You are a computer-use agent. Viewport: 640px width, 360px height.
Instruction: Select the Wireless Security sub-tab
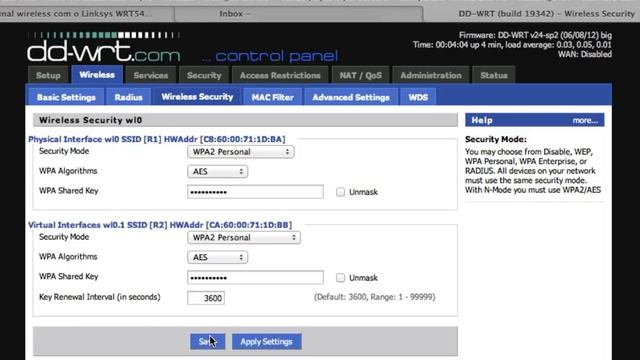click(197, 96)
